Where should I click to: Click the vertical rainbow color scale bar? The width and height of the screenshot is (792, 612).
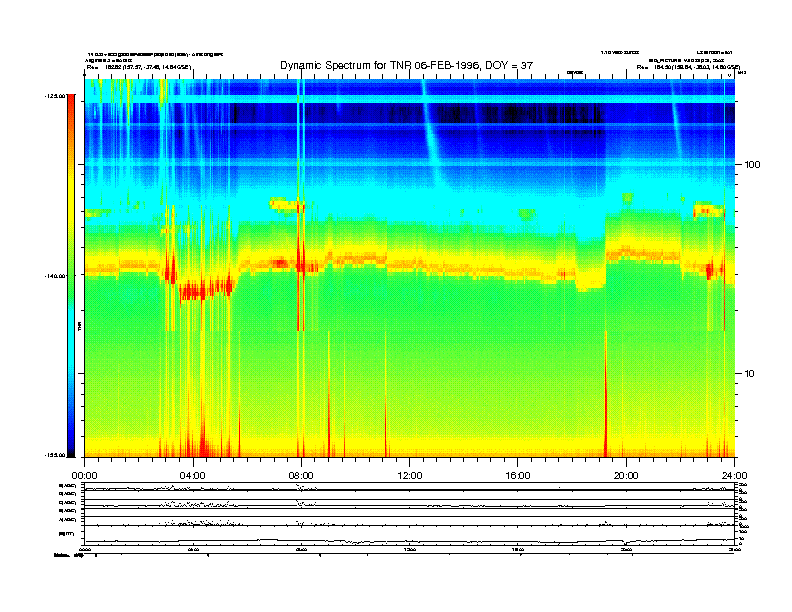[71, 276]
